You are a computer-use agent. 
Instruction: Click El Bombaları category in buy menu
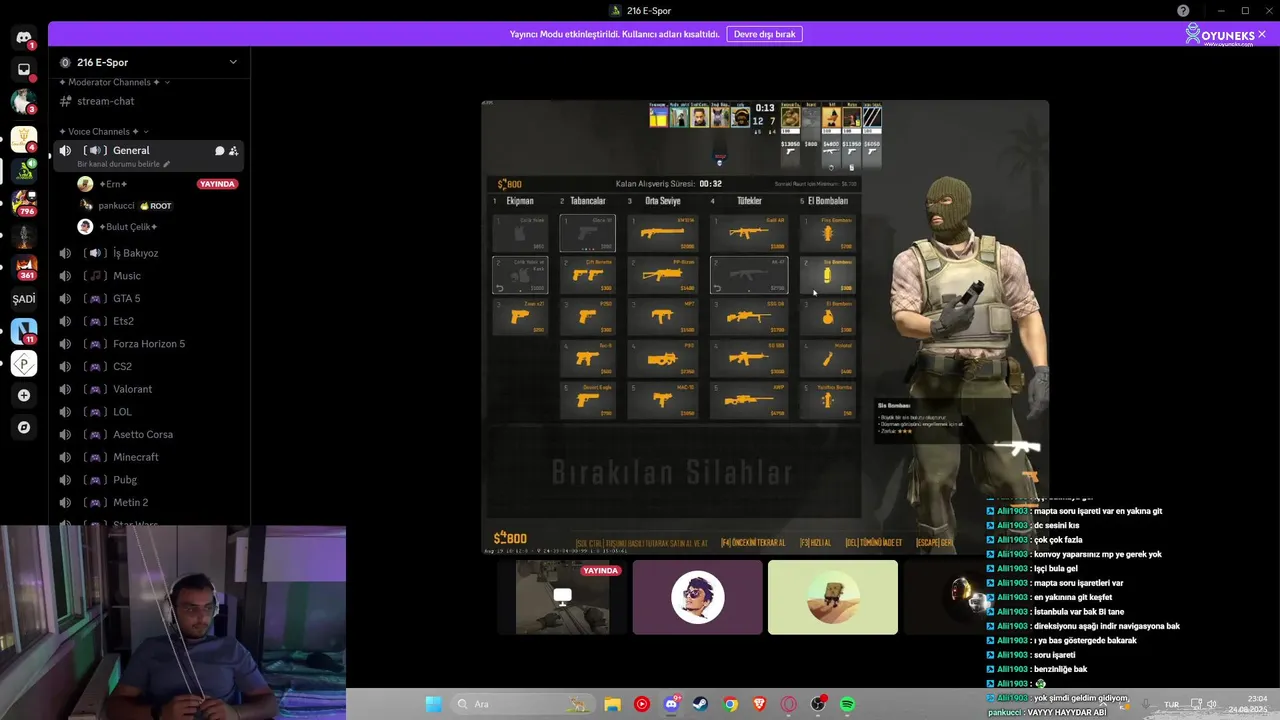(828, 201)
